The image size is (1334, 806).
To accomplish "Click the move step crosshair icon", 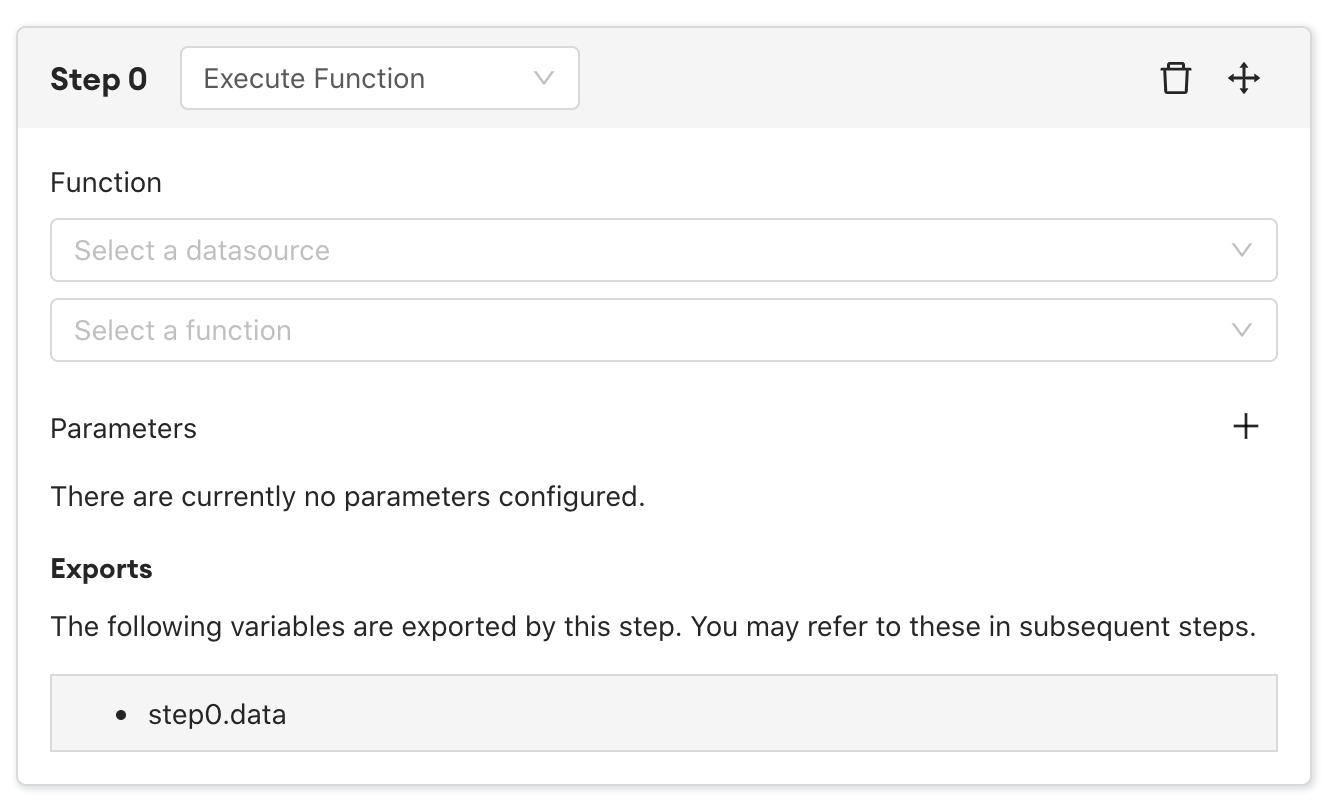I will tap(1243, 78).
